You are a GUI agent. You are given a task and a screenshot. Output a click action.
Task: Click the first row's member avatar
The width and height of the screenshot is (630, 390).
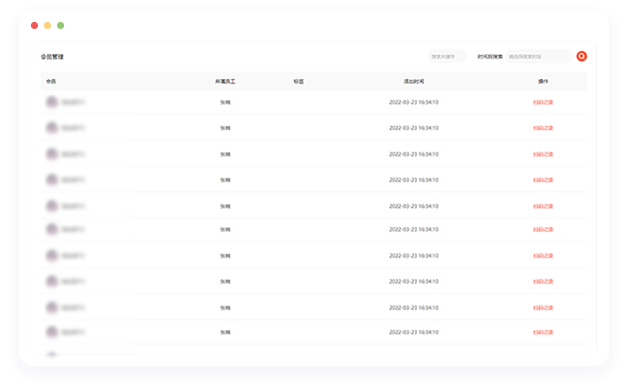point(52,102)
